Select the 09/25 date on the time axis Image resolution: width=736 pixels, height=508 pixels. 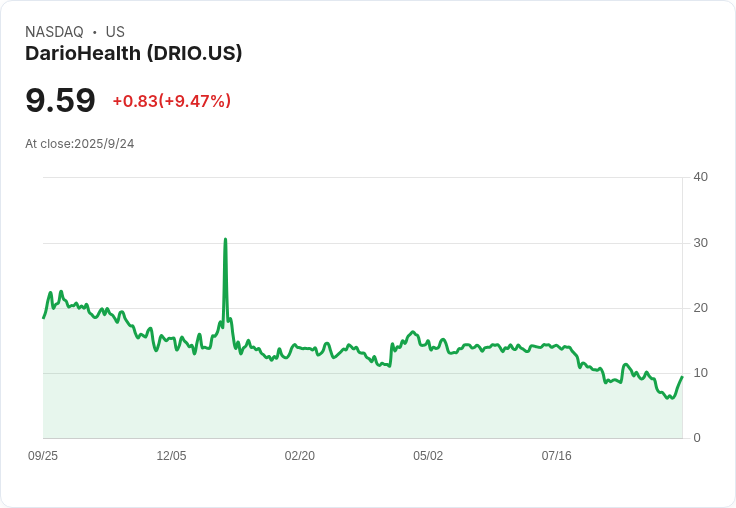[43, 456]
